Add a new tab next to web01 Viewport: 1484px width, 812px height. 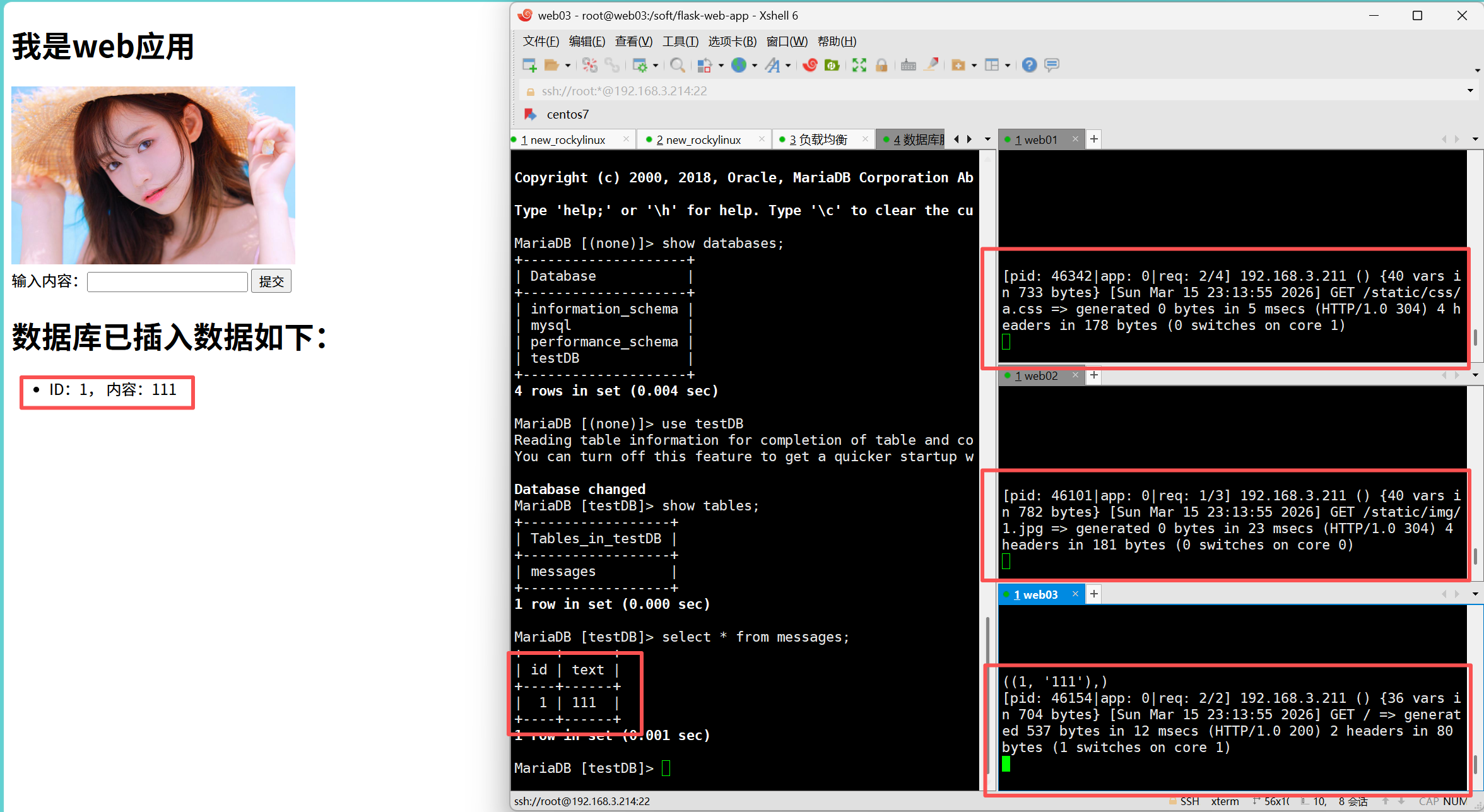(1094, 139)
